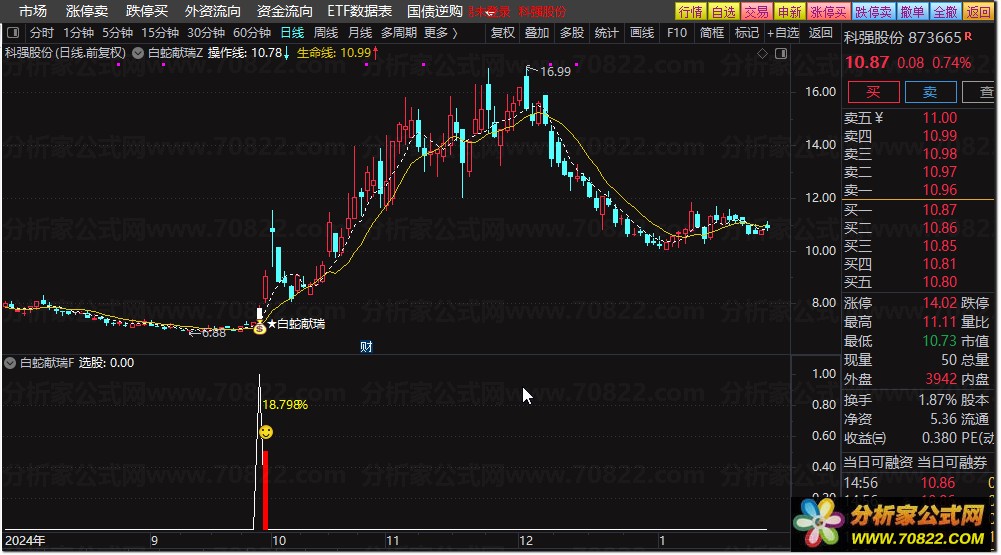The width and height of the screenshot is (1001, 555).
Task: Switch to 周线 period
Action: pyautogui.click(x=326, y=33)
